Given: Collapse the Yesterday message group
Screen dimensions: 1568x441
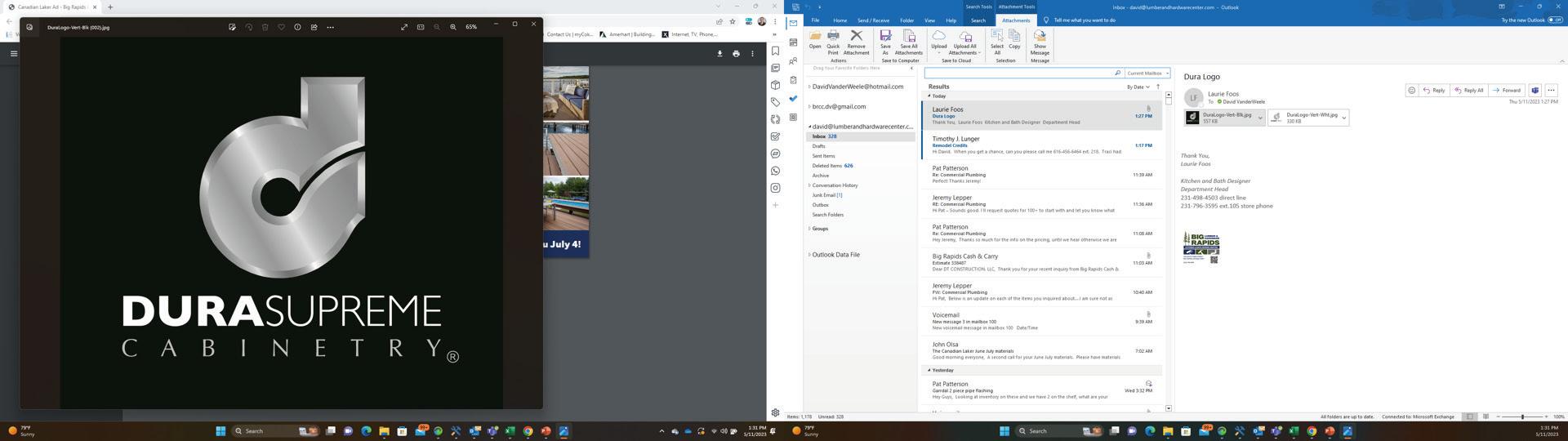Looking at the screenshot, I should pyautogui.click(x=929, y=371).
